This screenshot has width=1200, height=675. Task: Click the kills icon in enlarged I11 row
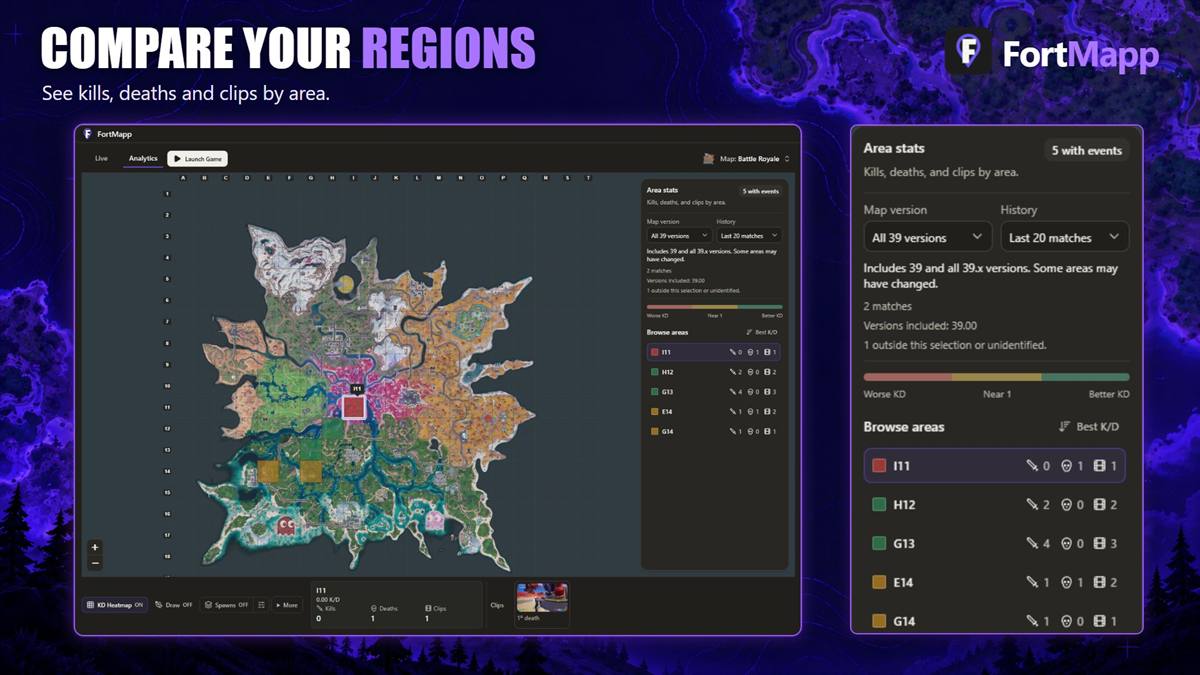pos(1032,466)
